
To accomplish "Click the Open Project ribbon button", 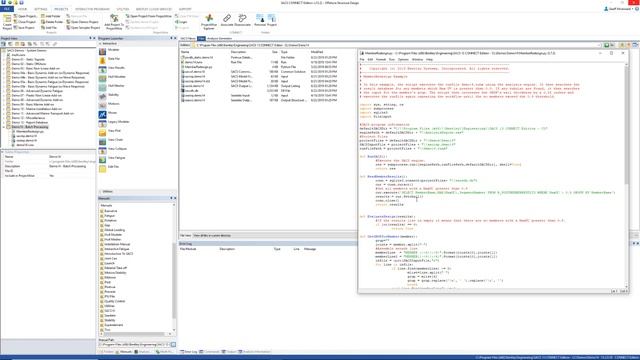I will (25, 16).
